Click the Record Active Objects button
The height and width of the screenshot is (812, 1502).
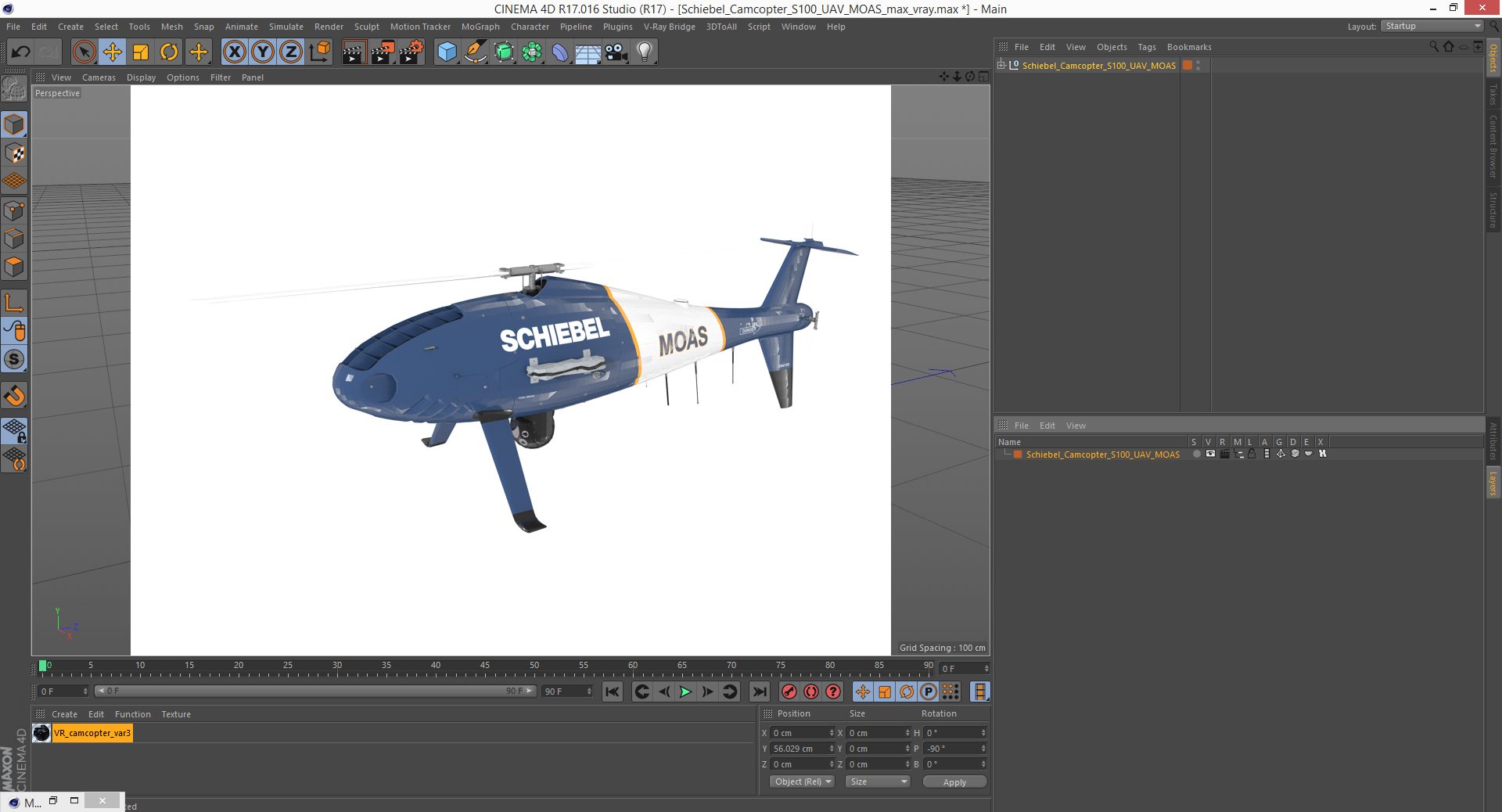click(x=789, y=692)
